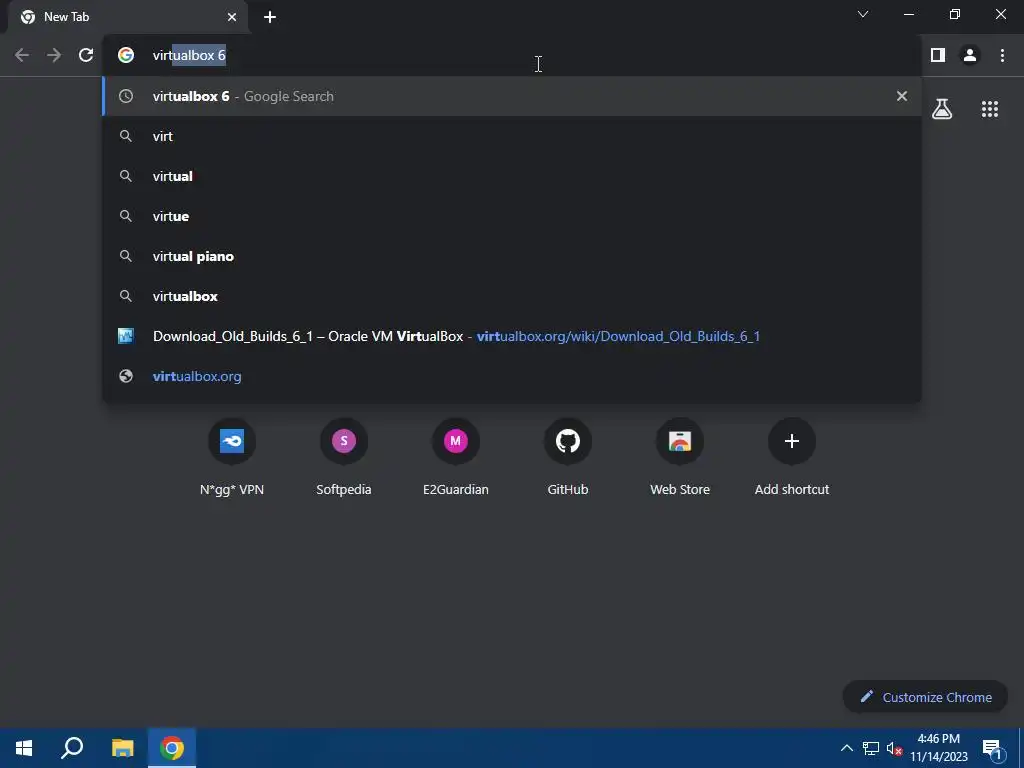
Task: Open Windows taskbar search
Action: coord(72,748)
